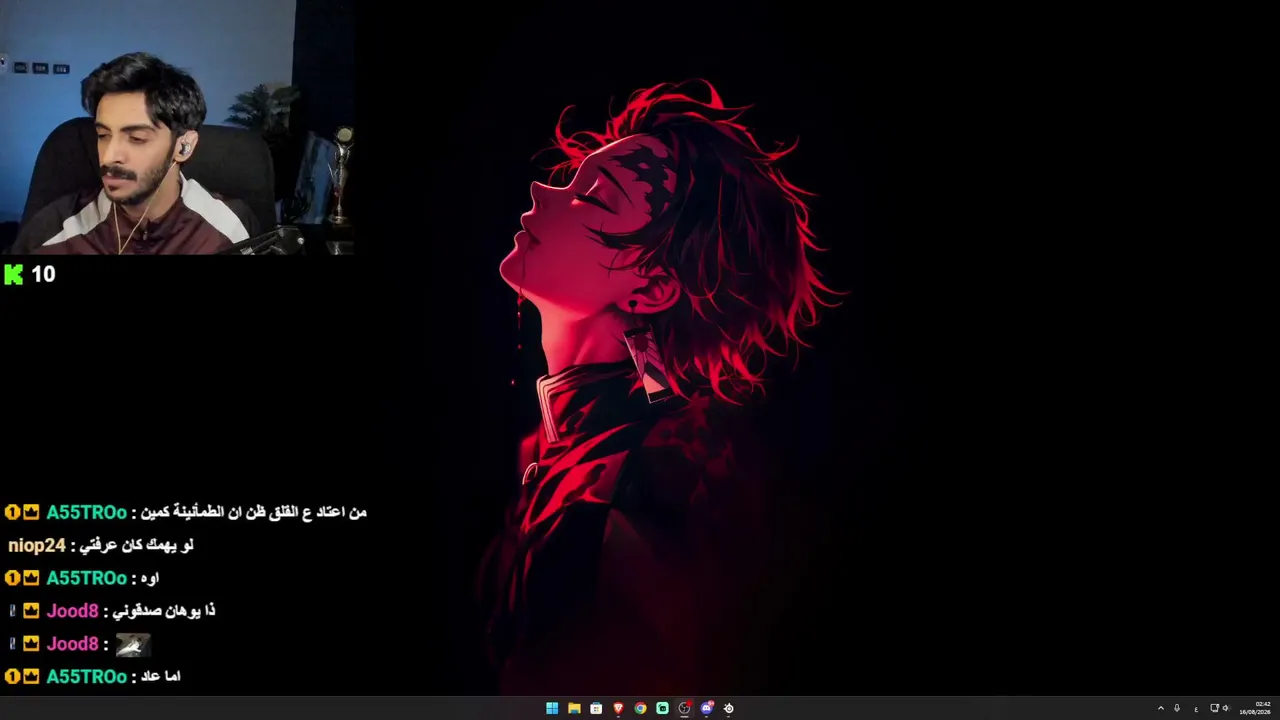Image resolution: width=1280 pixels, height=720 pixels.
Task: Click username A55TROo beside the اوه message
Action: 87,578
